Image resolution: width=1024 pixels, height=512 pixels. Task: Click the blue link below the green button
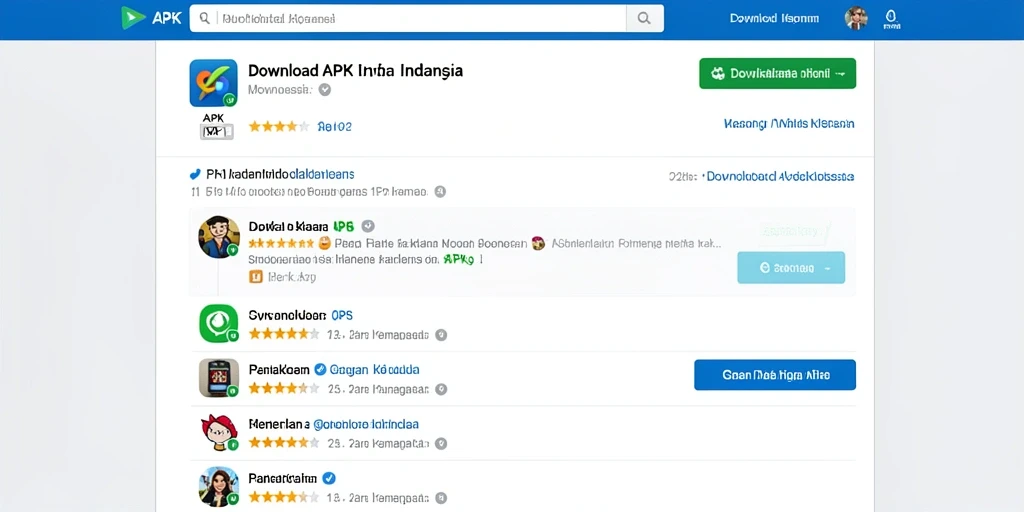(789, 123)
